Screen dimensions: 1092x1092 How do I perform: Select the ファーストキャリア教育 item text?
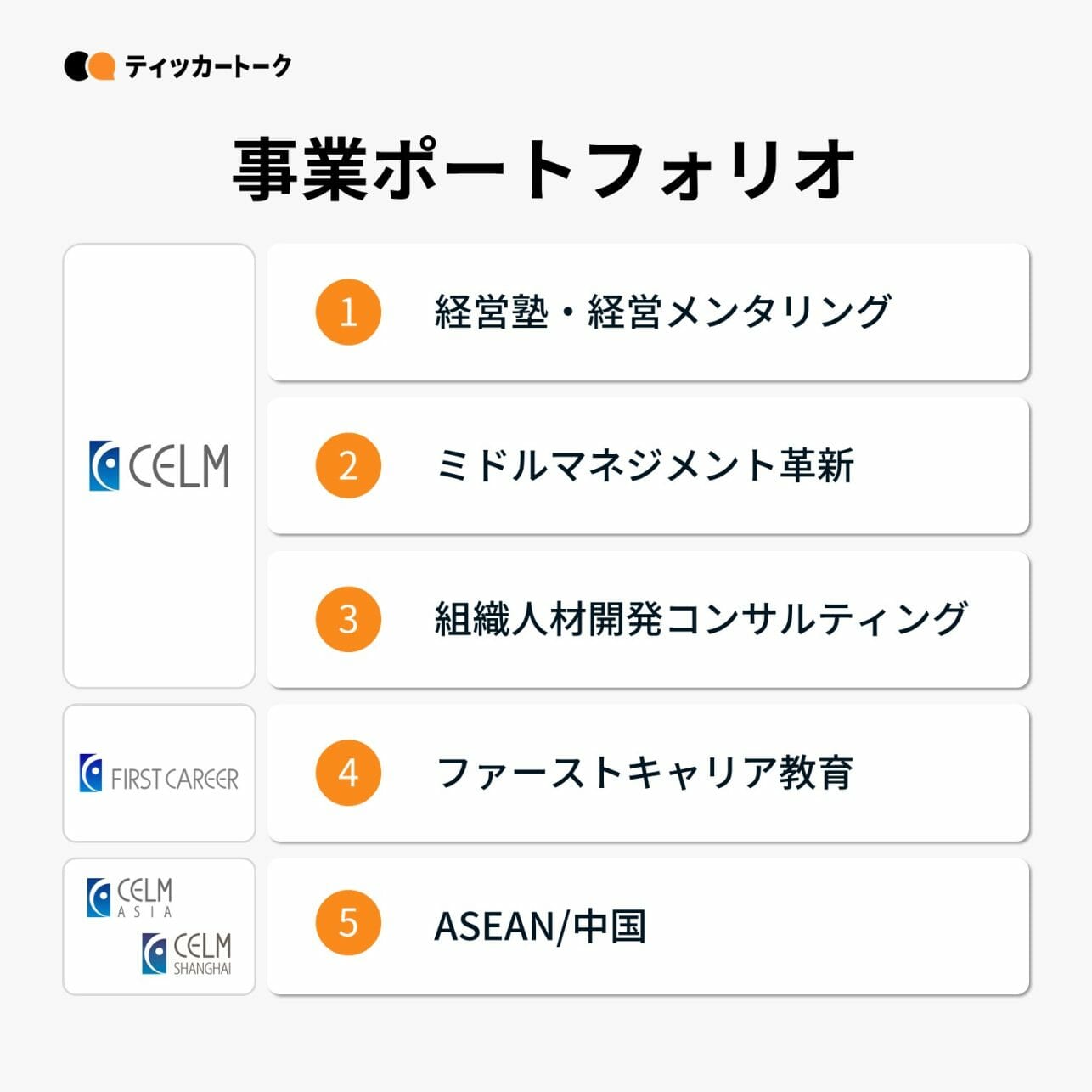tap(645, 773)
